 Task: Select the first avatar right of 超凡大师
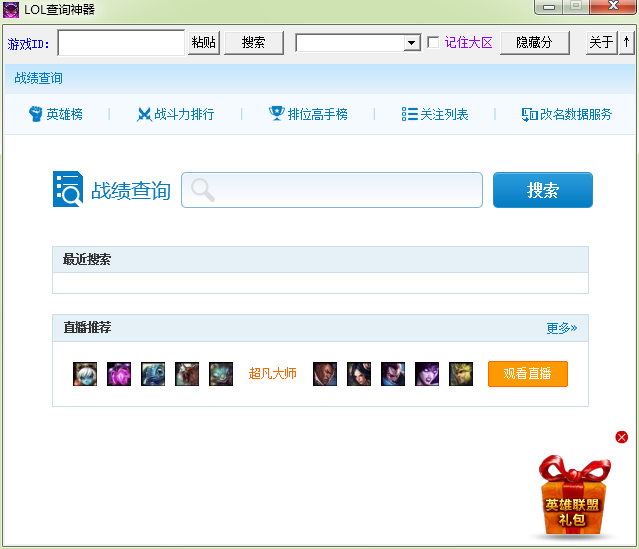coord(325,374)
